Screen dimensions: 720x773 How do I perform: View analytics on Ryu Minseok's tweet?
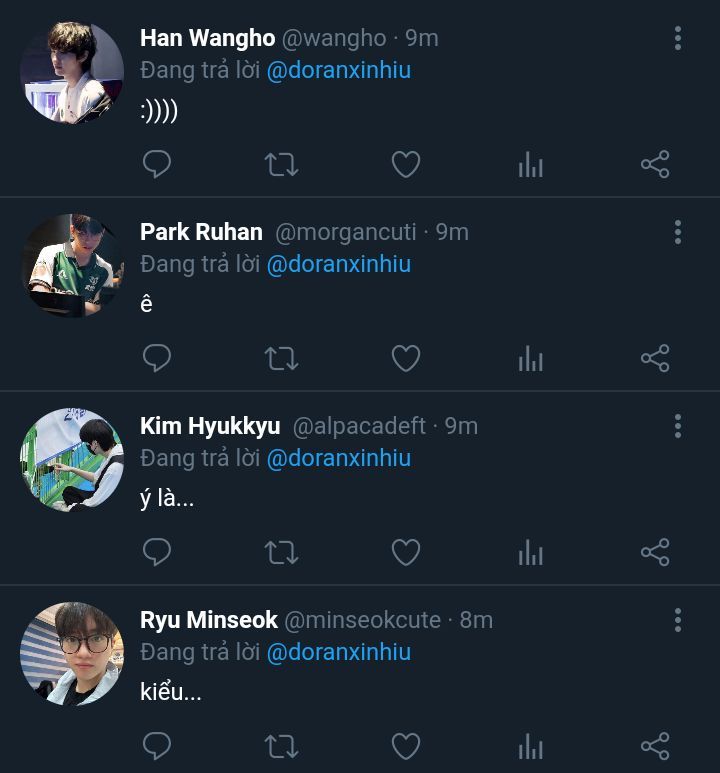click(531, 746)
